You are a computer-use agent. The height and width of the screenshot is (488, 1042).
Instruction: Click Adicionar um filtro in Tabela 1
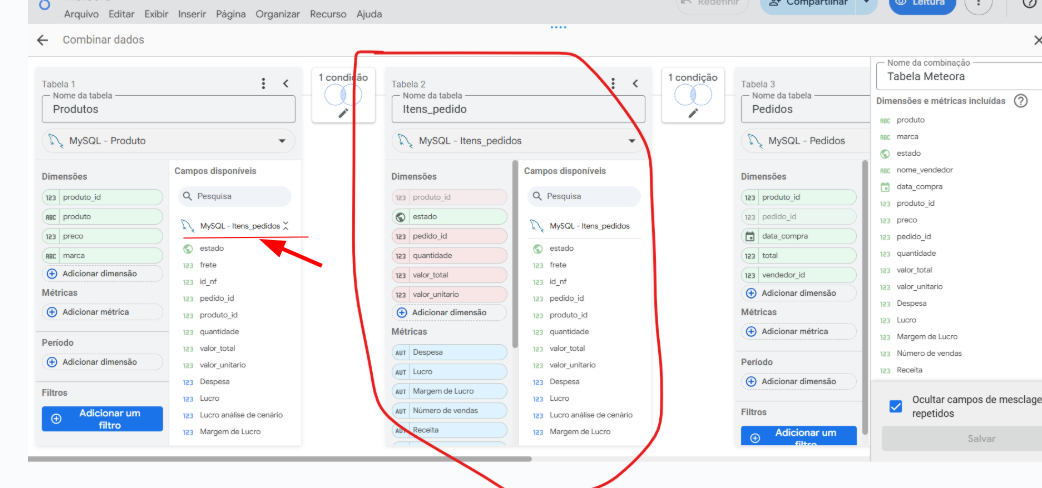102,419
